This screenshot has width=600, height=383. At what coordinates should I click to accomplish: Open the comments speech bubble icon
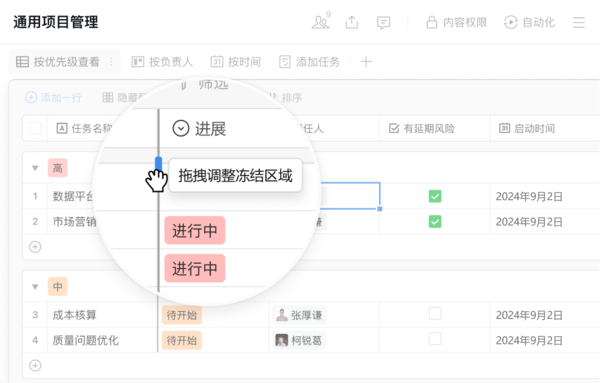point(383,23)
